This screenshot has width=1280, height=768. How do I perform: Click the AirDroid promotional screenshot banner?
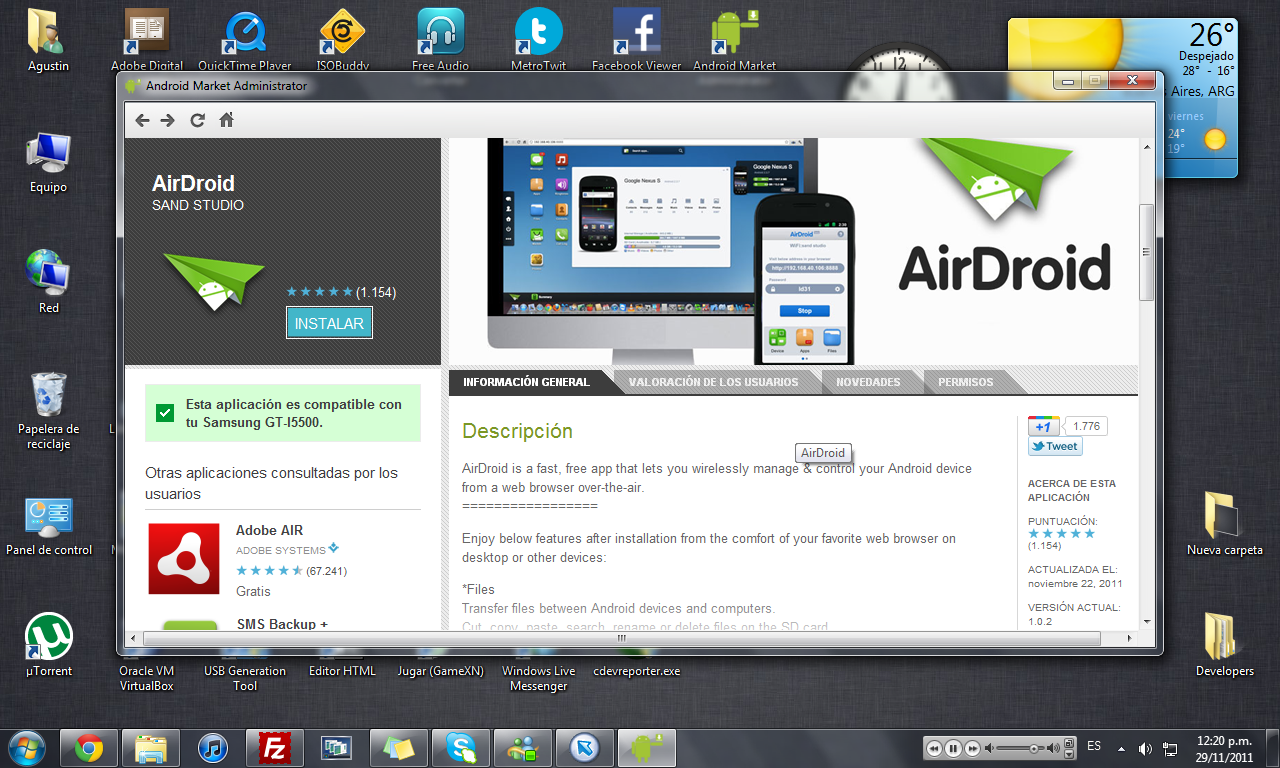pyautogui.click(x=793, y=251)
